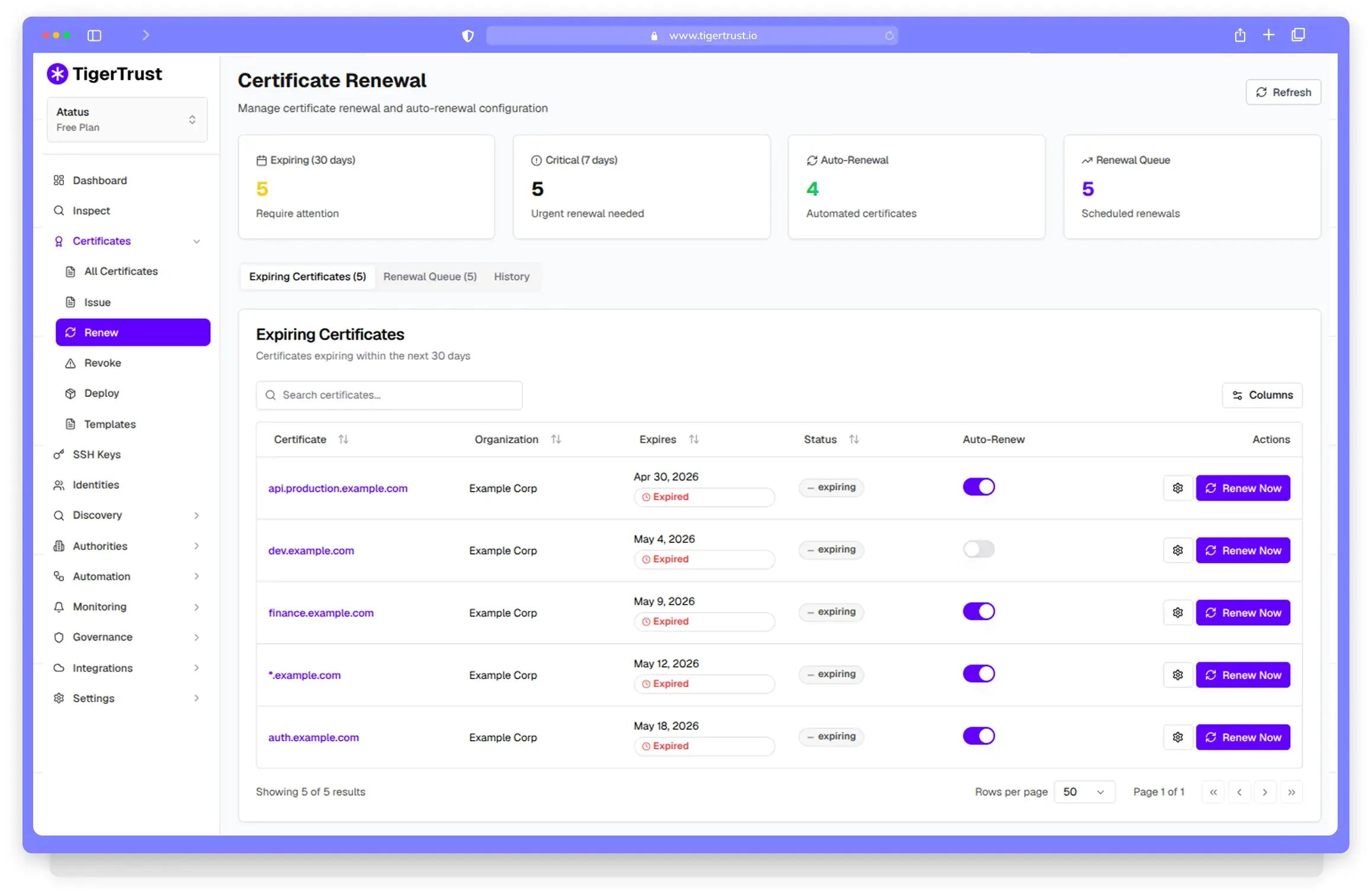
Task: Go to previous page arrow
Action: pos(1239,792)
